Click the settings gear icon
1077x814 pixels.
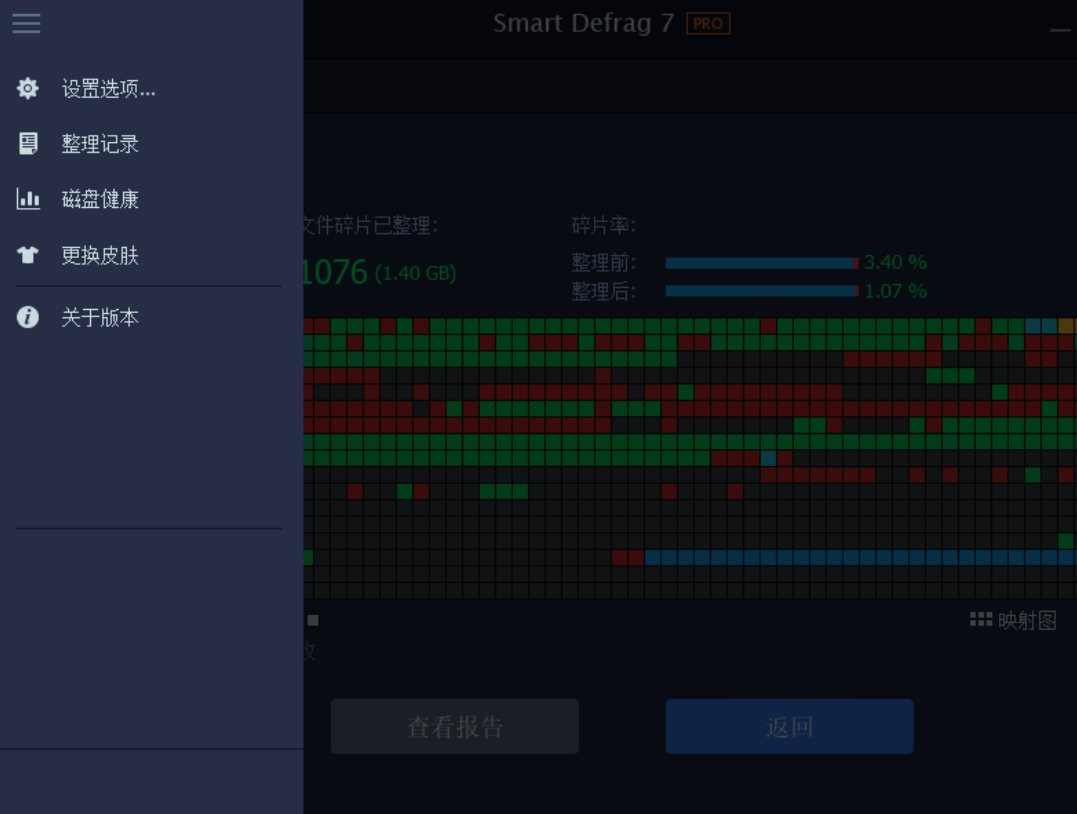pos(27,89)
